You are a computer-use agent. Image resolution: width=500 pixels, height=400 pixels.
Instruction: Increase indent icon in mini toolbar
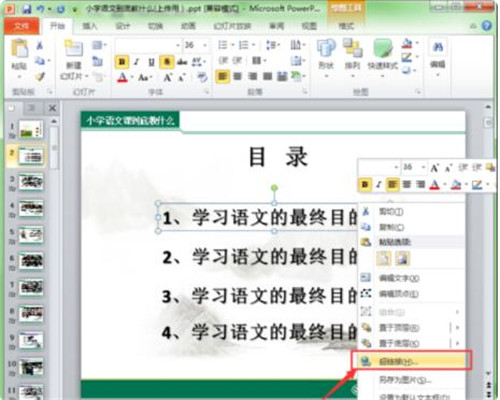click(477, 167)
